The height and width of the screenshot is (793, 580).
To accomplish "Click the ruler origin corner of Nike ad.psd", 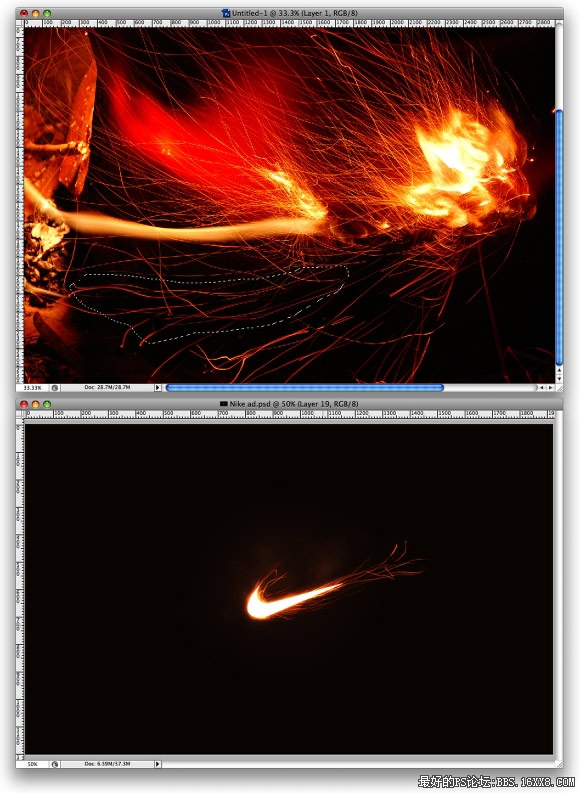I will pos(20,414).
